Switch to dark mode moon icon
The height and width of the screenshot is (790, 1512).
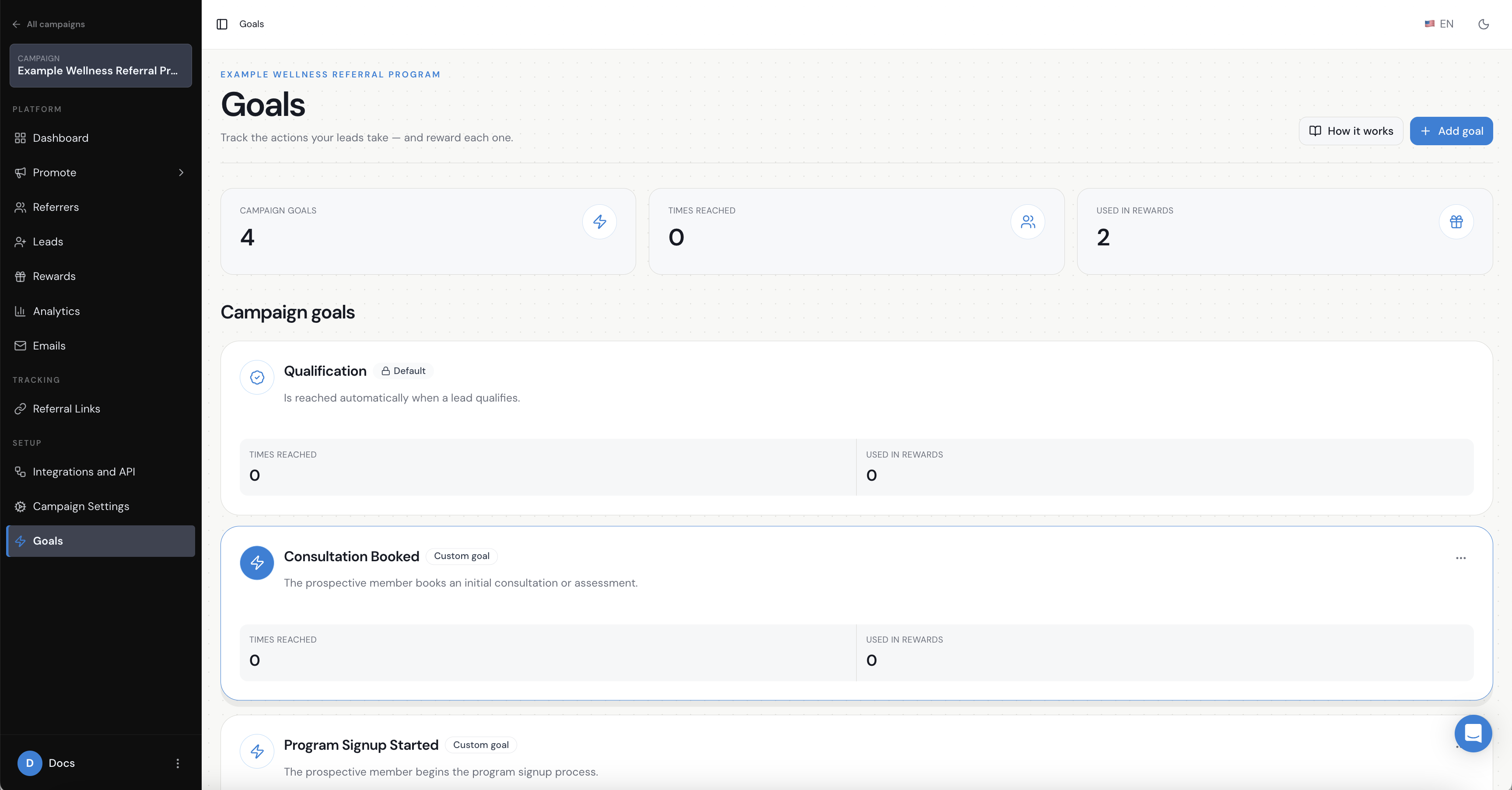pos(1483,24)
